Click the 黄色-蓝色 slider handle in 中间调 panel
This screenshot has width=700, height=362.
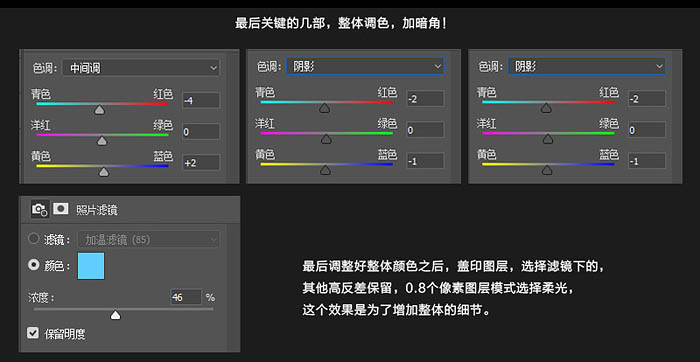click(104, 172)
